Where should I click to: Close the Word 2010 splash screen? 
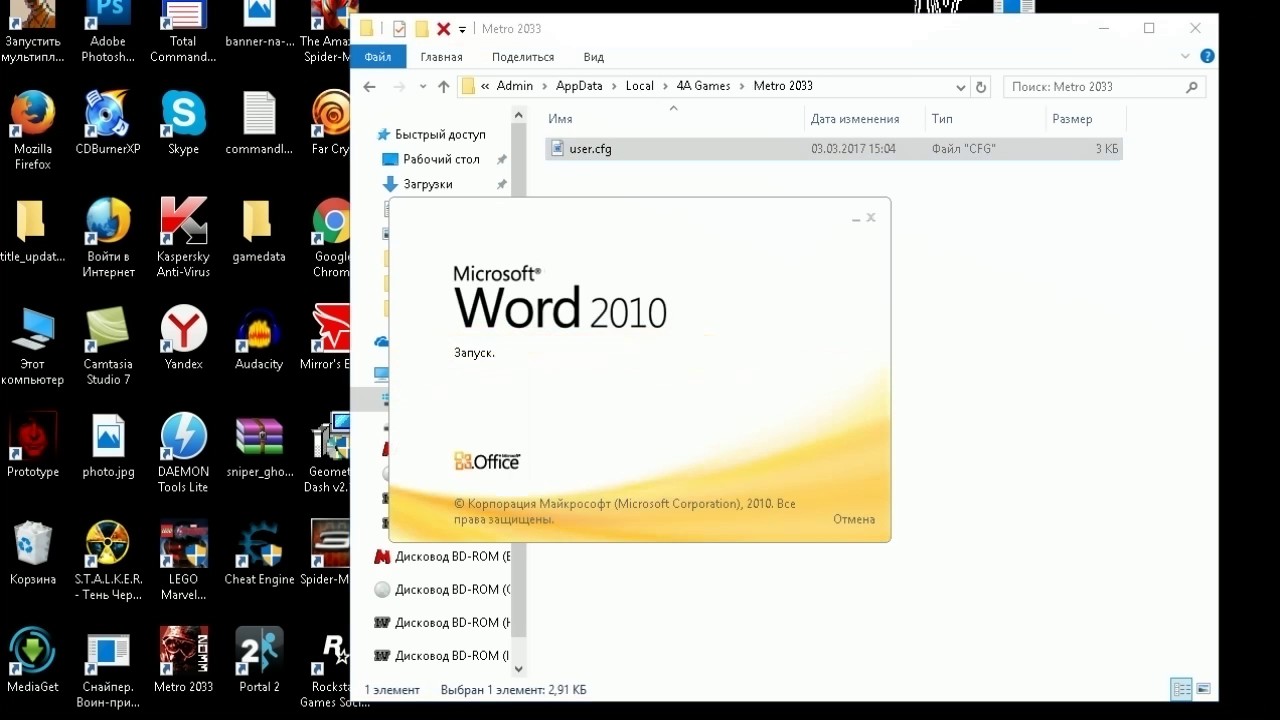click(871, 217)
